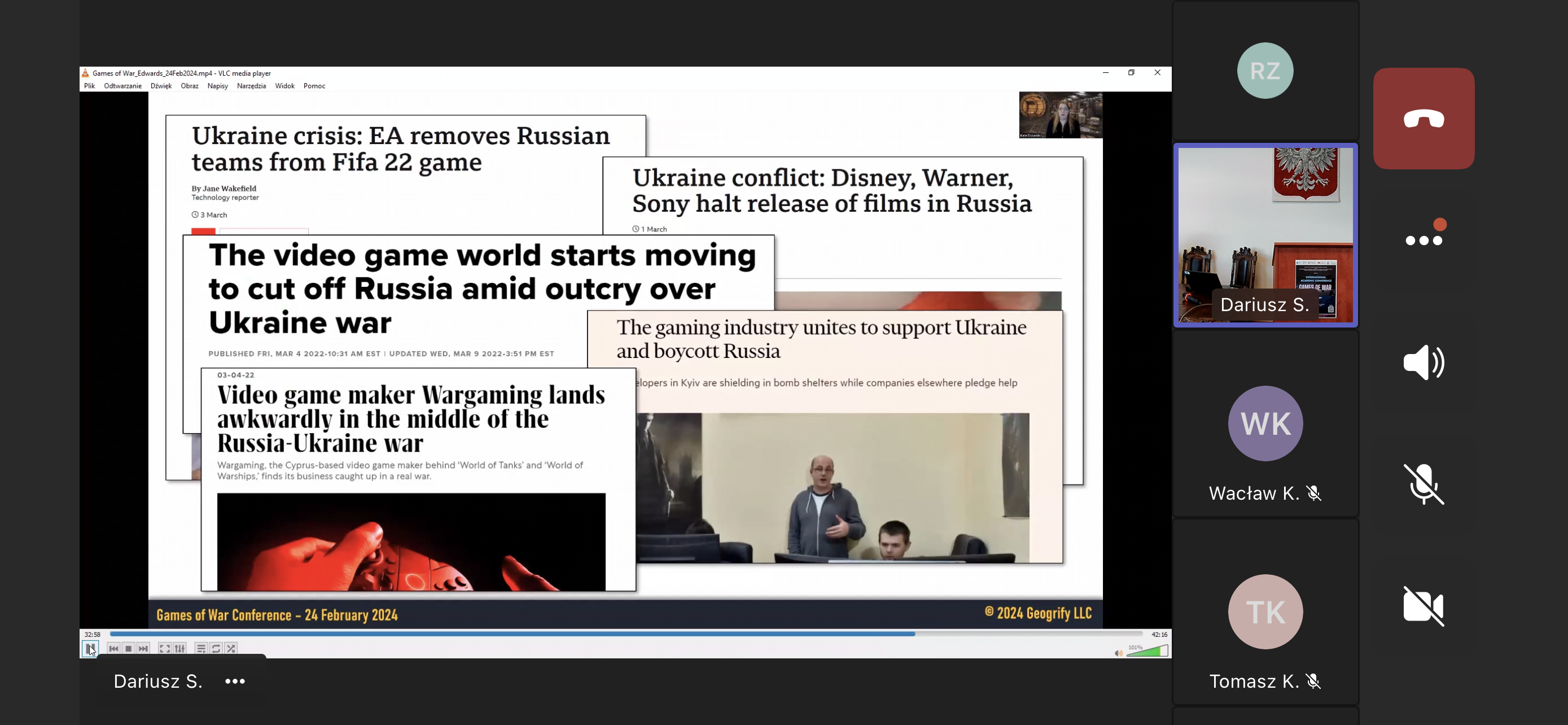Click the By Jane Wakefield byline
This screenshot has height=725, width=1568.
(224, 189)
